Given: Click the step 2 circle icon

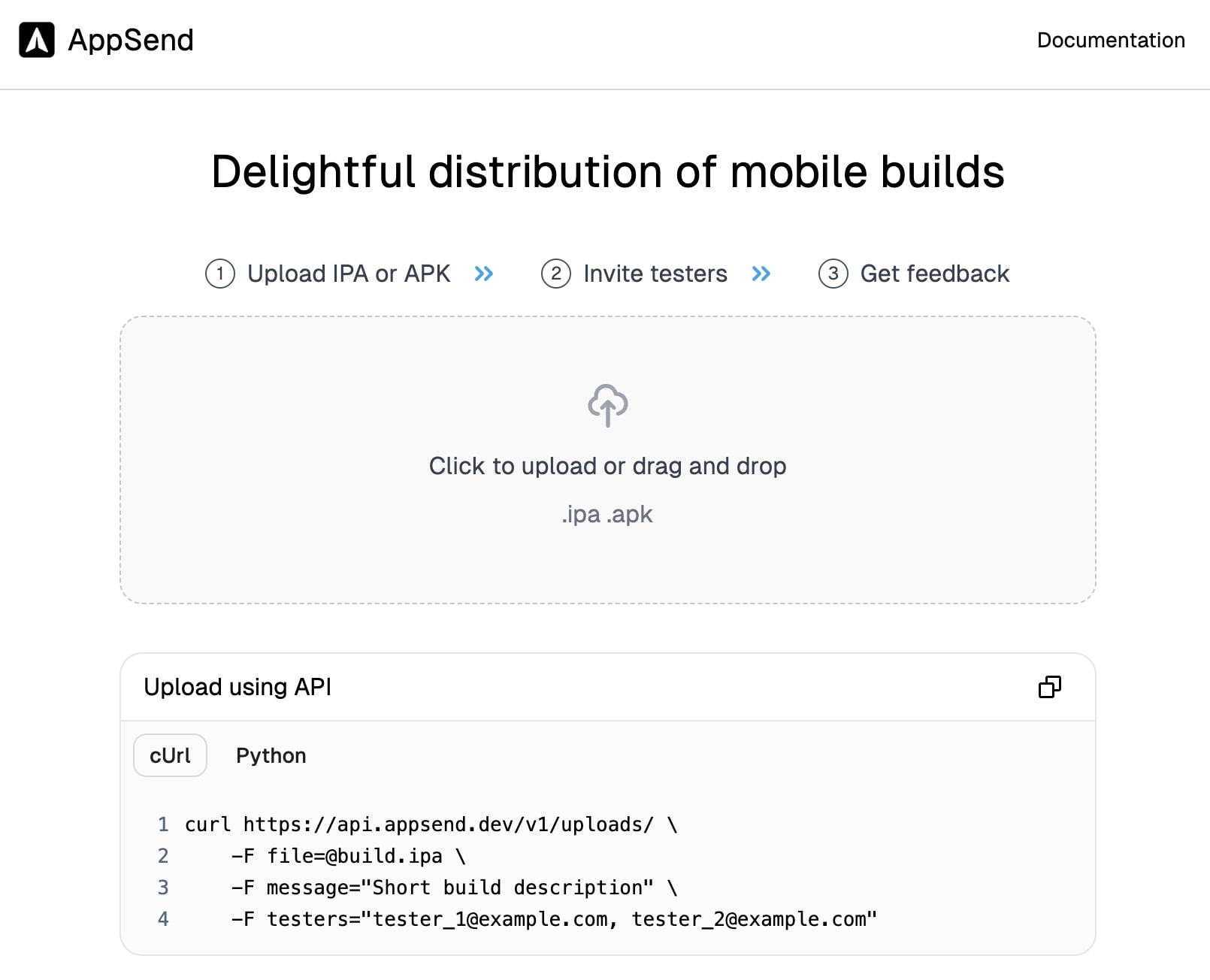Looking at the screenshot, I should click(556, 274).
